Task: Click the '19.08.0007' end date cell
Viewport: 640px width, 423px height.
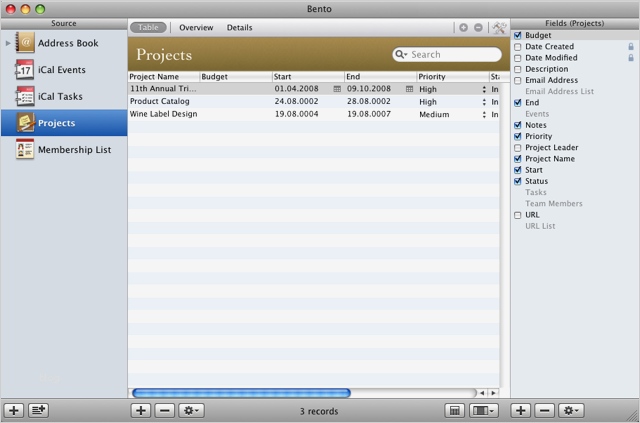Action: [x=369, y=114]
